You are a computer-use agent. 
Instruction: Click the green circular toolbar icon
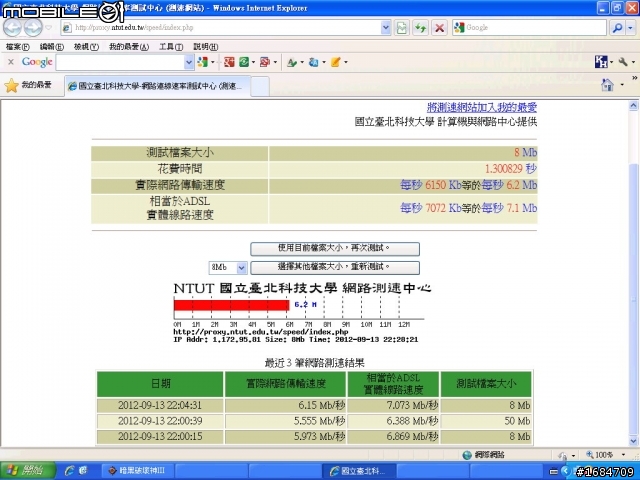click(x=244, y=62)
